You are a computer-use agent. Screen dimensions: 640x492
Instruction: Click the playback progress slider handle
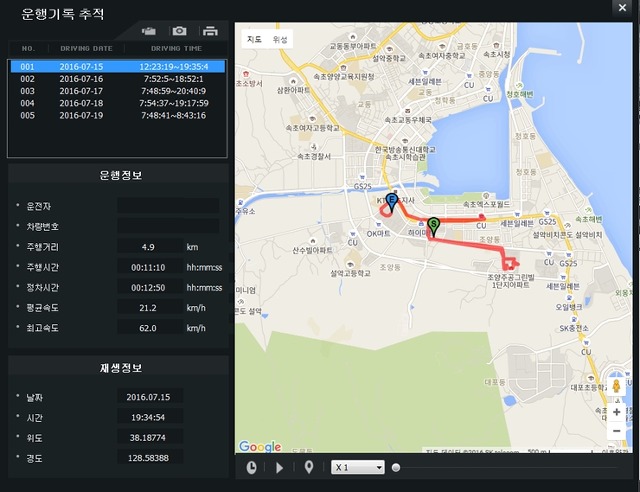(396, 468)
